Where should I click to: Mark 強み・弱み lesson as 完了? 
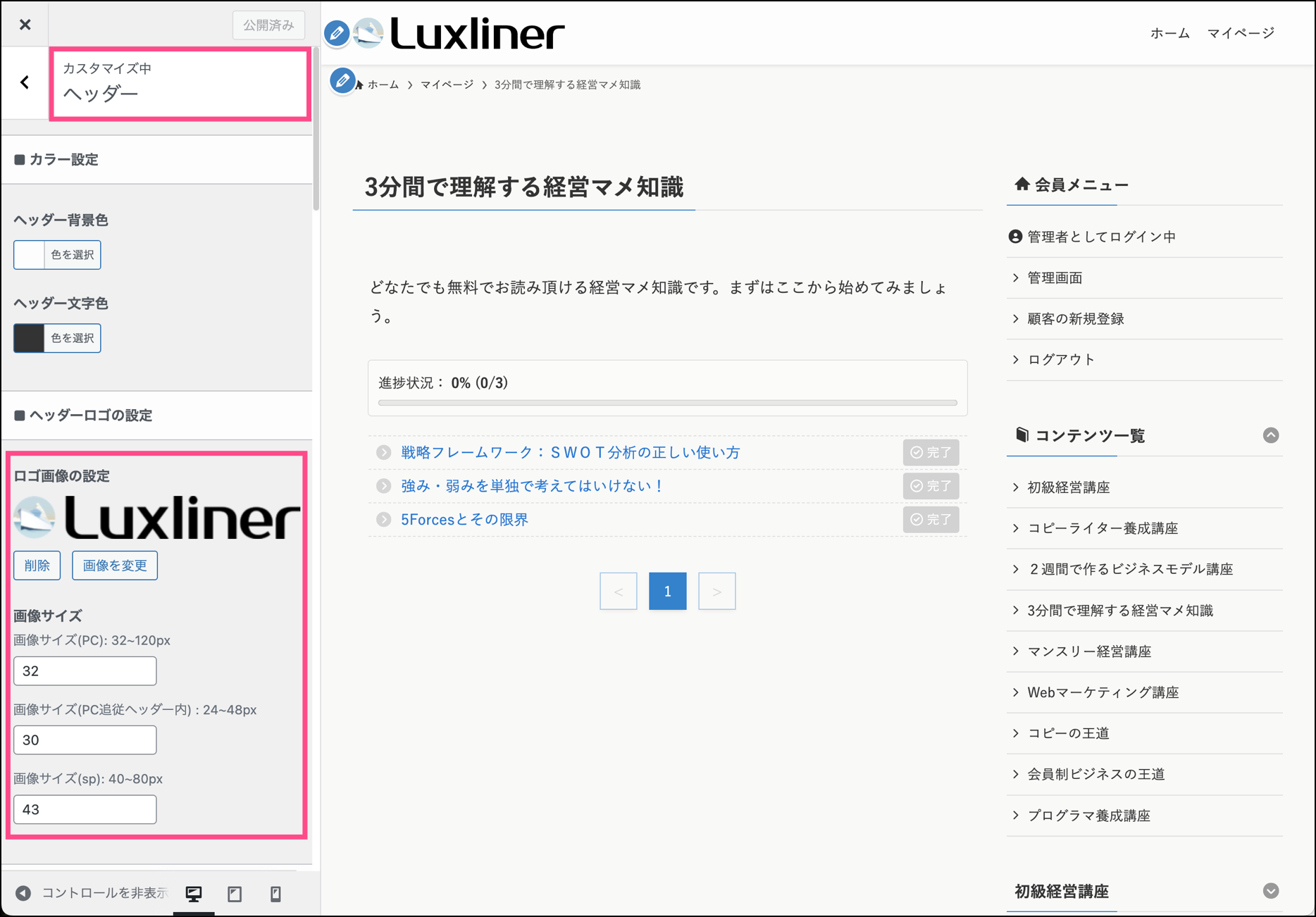pyautogui.click(x=930, y=486)
